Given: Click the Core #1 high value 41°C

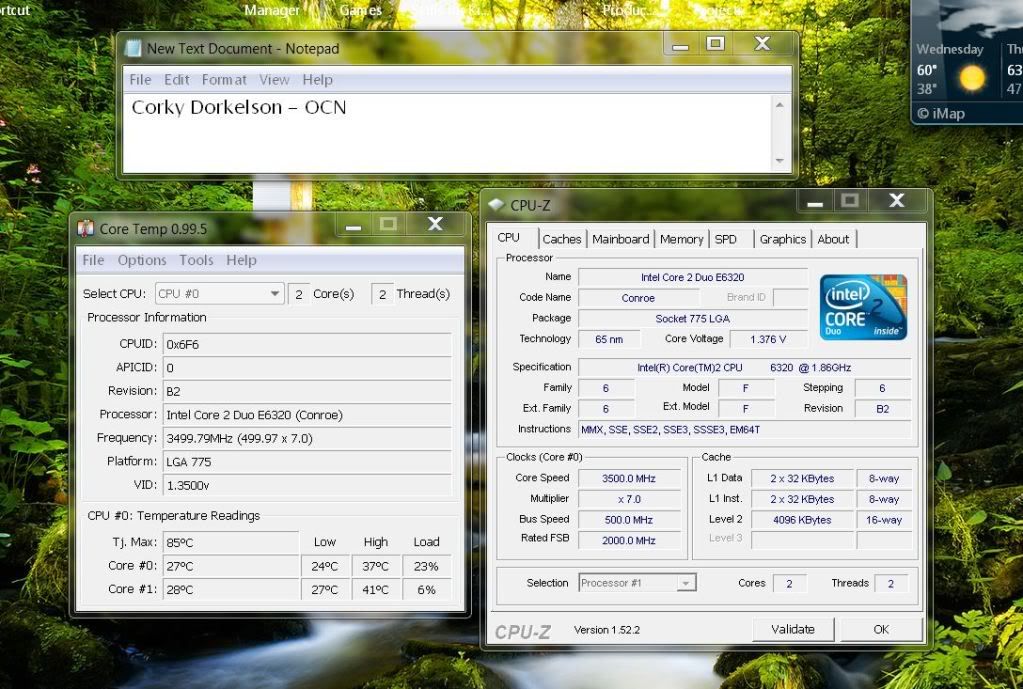Looking at the screenshot, I should [376, 590].
